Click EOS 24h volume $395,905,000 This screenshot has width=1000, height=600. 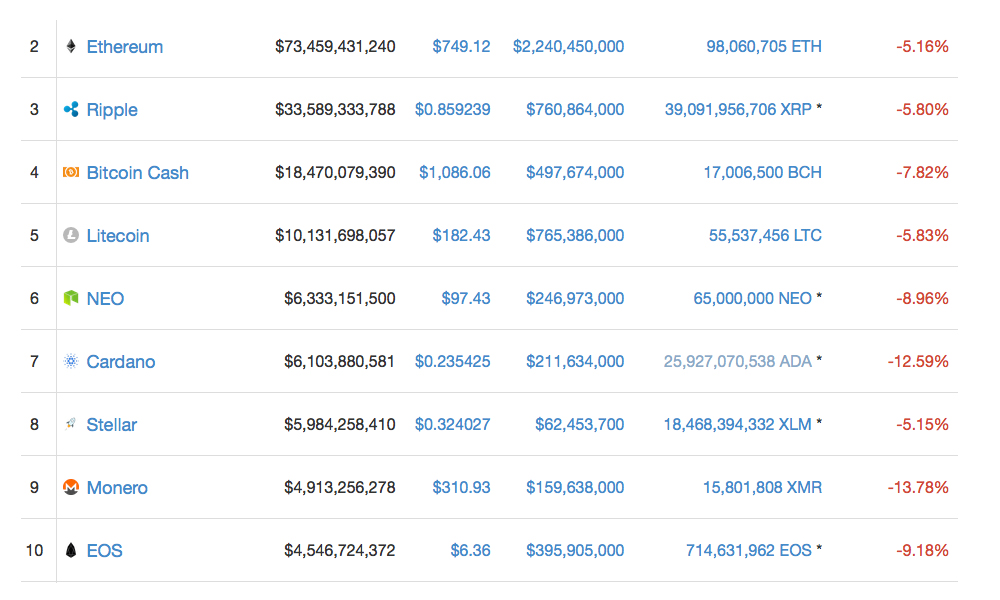tap(575, 551)
